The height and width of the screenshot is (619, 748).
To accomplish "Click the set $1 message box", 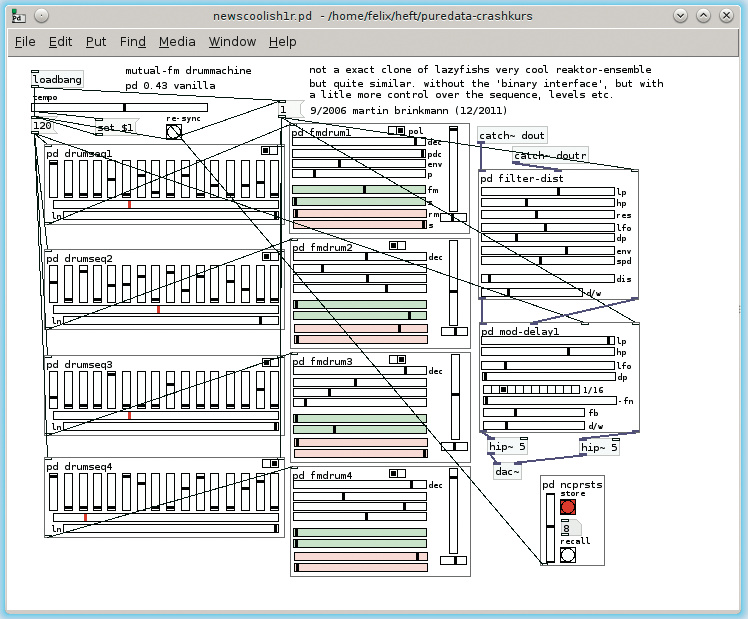I will coord(117,127).
